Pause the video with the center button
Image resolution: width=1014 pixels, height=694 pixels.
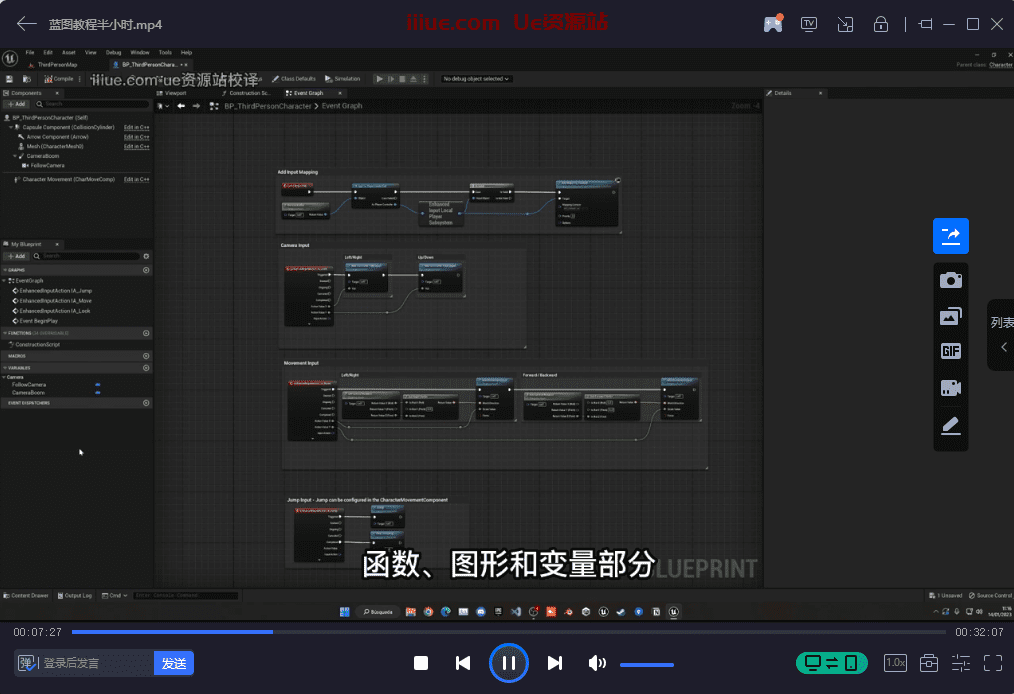tap(508, 663)
